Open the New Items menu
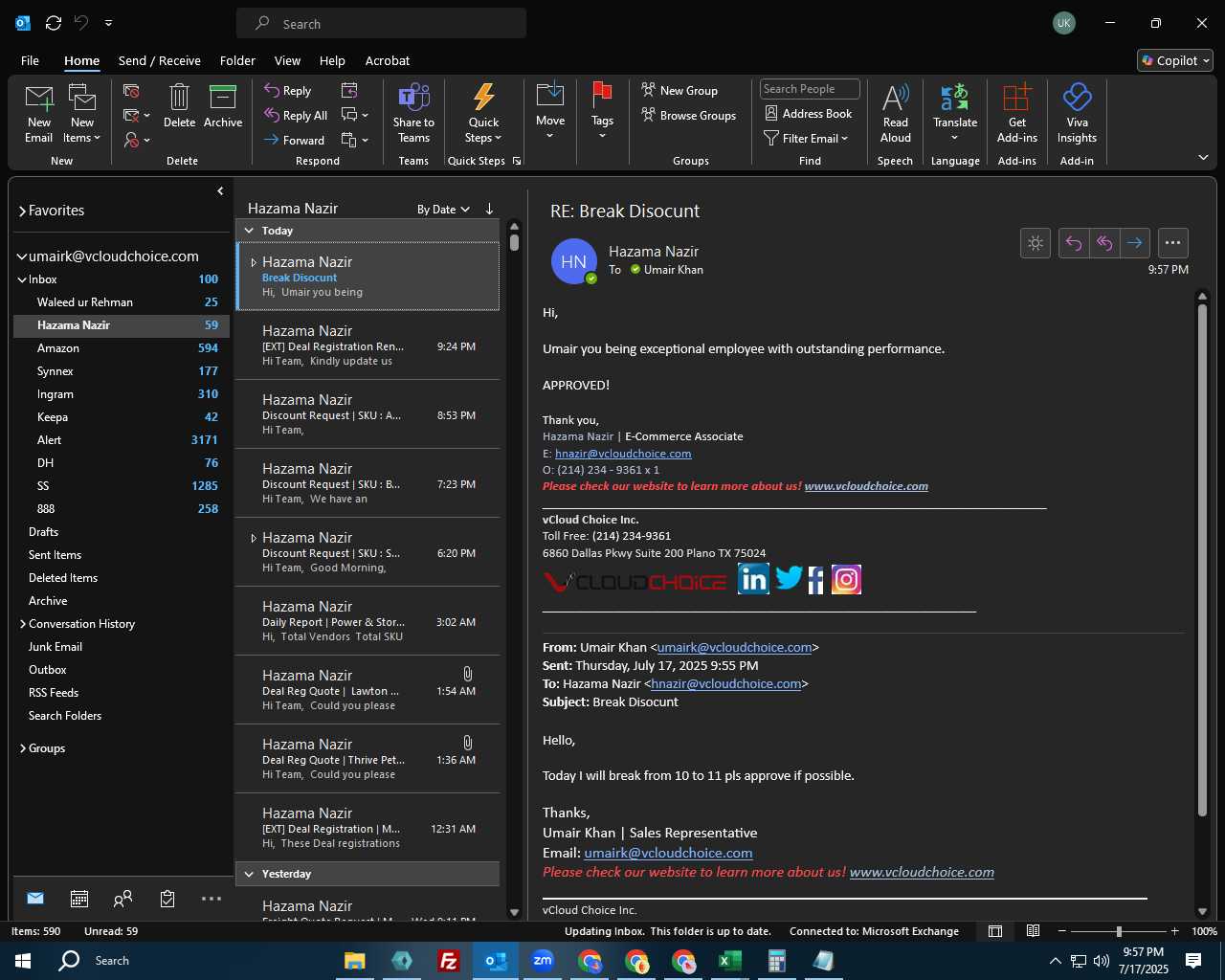Screen dimensions: 1225x980 click(x=82, y=114)
